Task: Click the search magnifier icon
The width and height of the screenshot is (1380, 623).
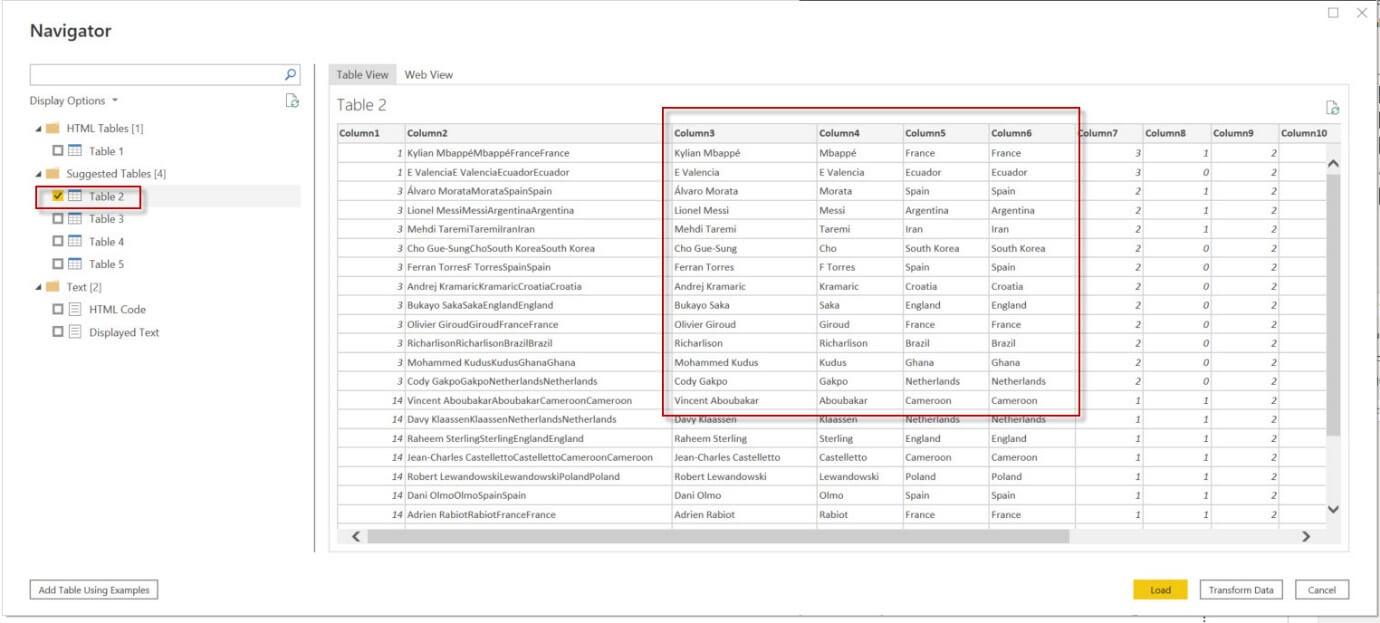Action: click(x=290, y=74)
